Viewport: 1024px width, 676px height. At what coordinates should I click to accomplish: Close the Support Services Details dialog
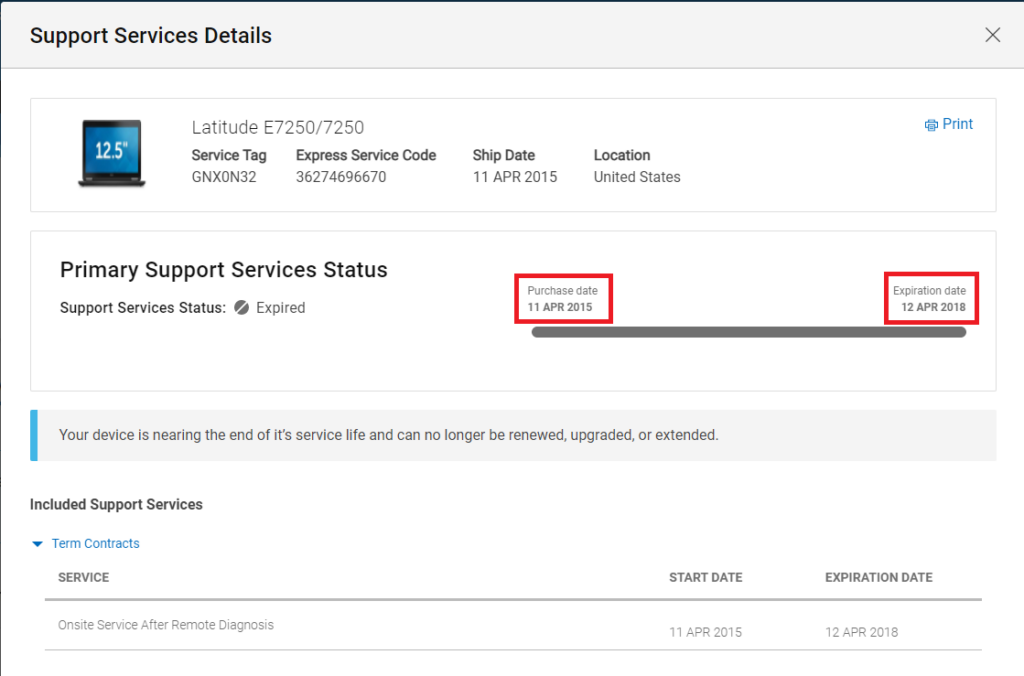992,35
